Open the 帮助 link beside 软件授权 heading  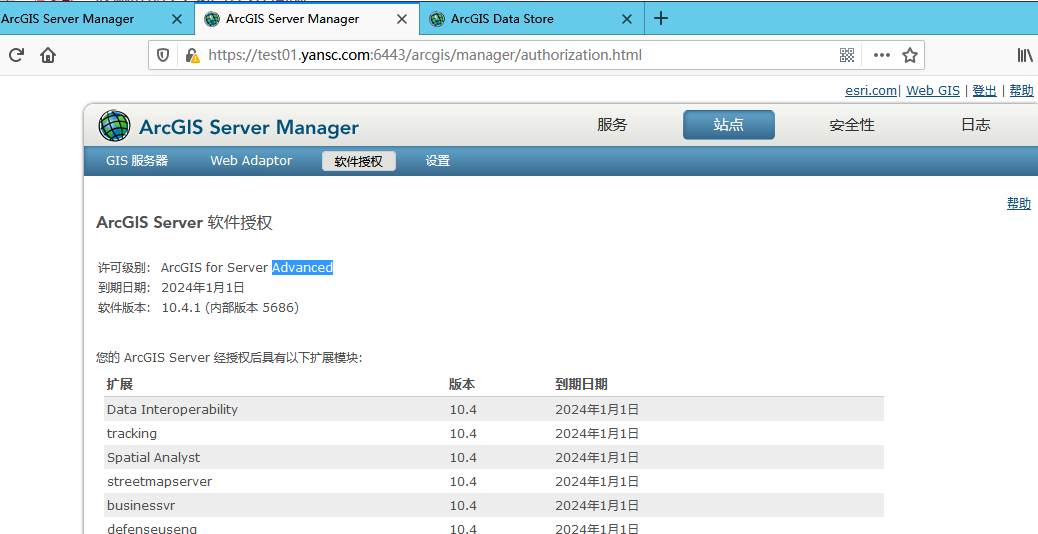[x=1019, y=203]
